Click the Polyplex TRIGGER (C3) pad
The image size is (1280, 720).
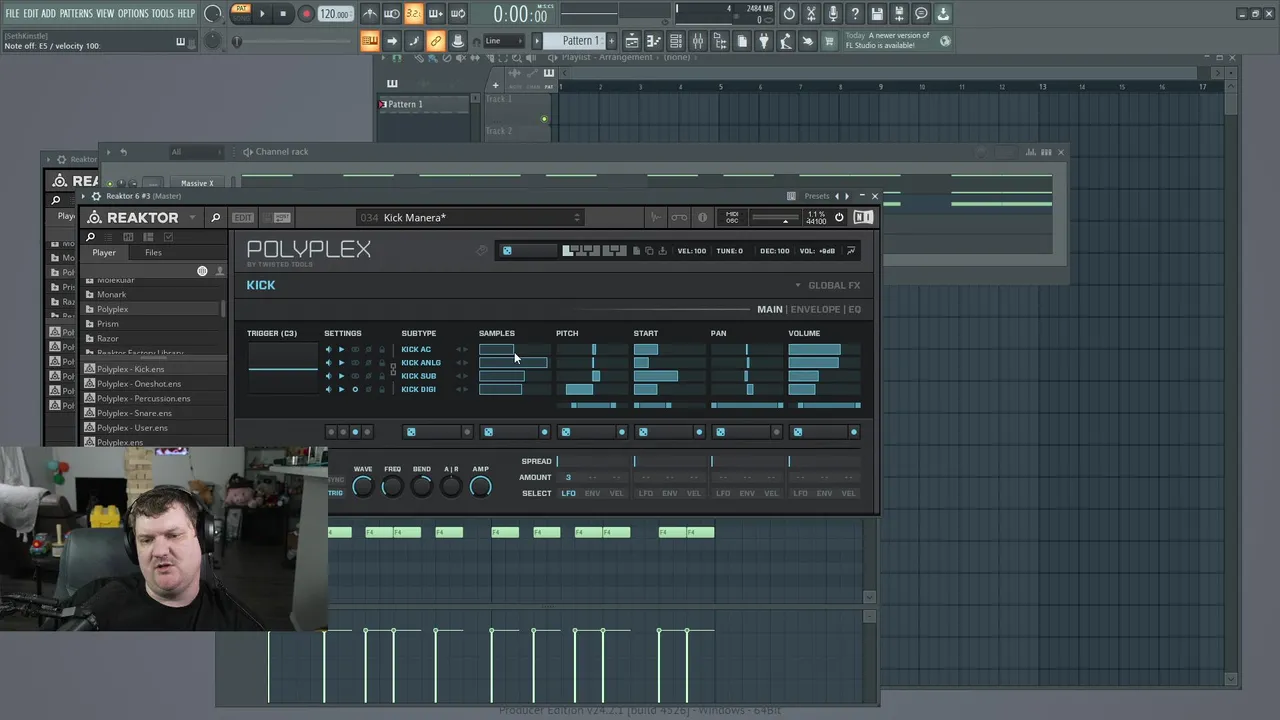pyautogui.click(x=283, y=369)
